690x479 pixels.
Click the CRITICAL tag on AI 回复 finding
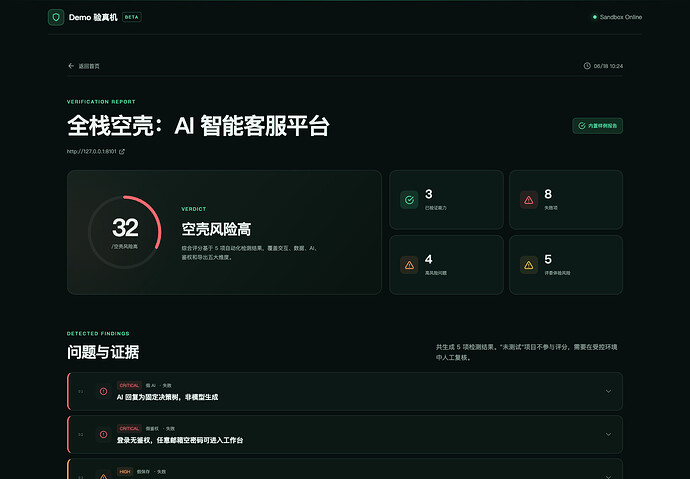[129, 385]
